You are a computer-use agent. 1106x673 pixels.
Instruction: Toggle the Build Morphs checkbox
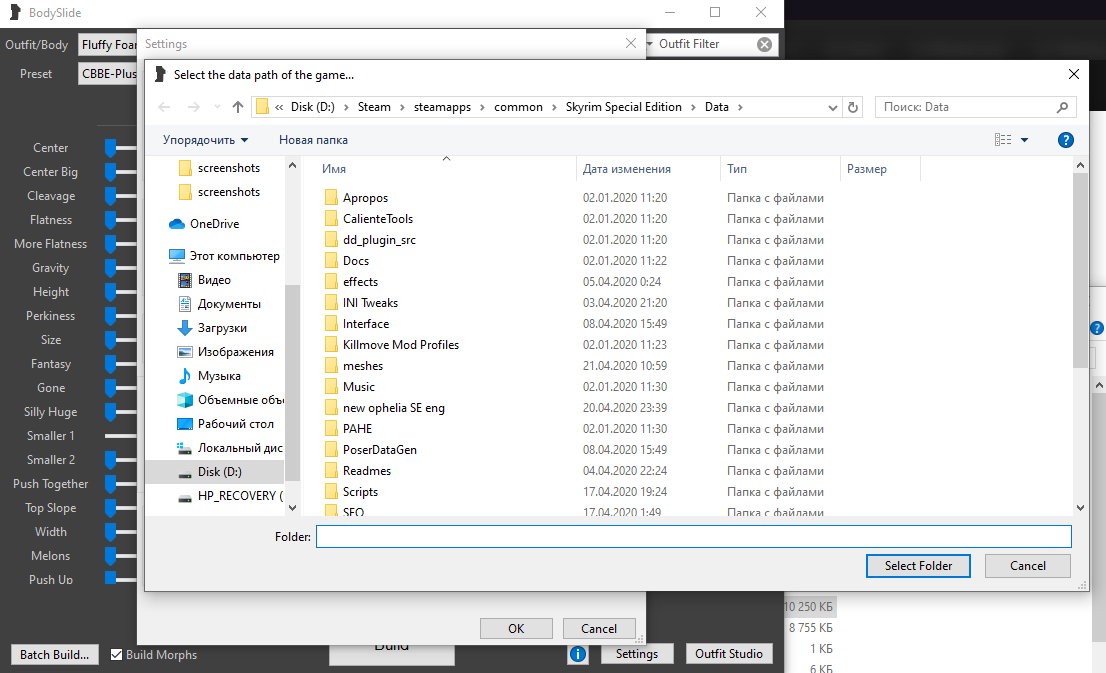point(117,655)
